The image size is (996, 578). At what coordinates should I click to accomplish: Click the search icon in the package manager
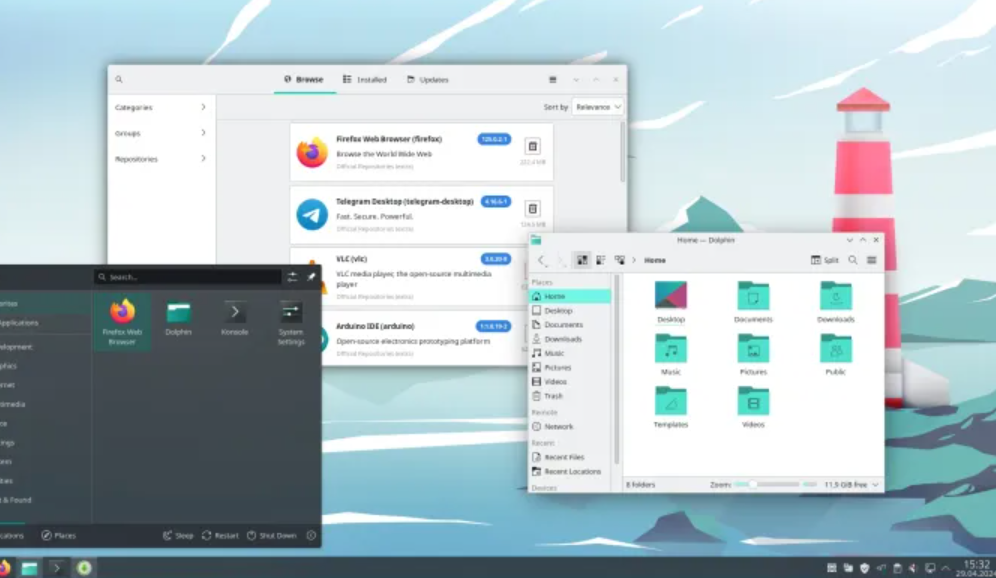(x=119, y=80)
